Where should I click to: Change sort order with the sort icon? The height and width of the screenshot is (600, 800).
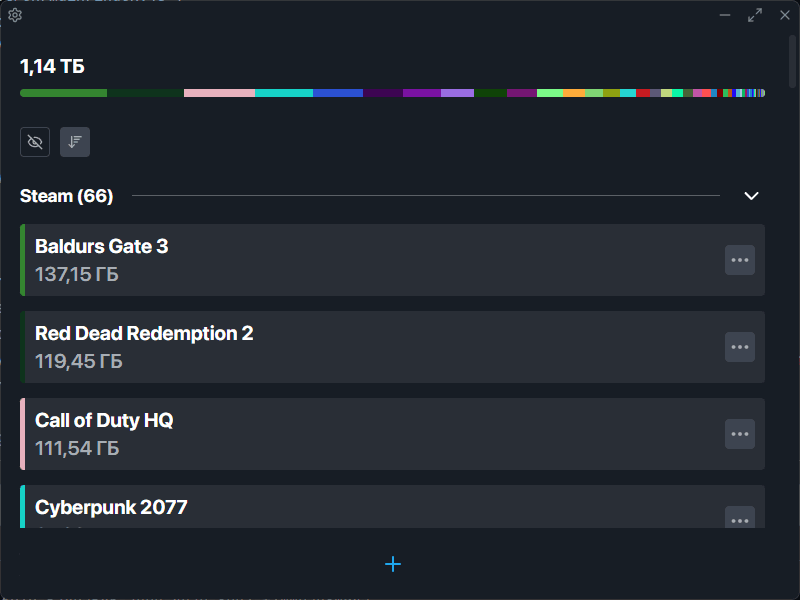tap(74, 141)
